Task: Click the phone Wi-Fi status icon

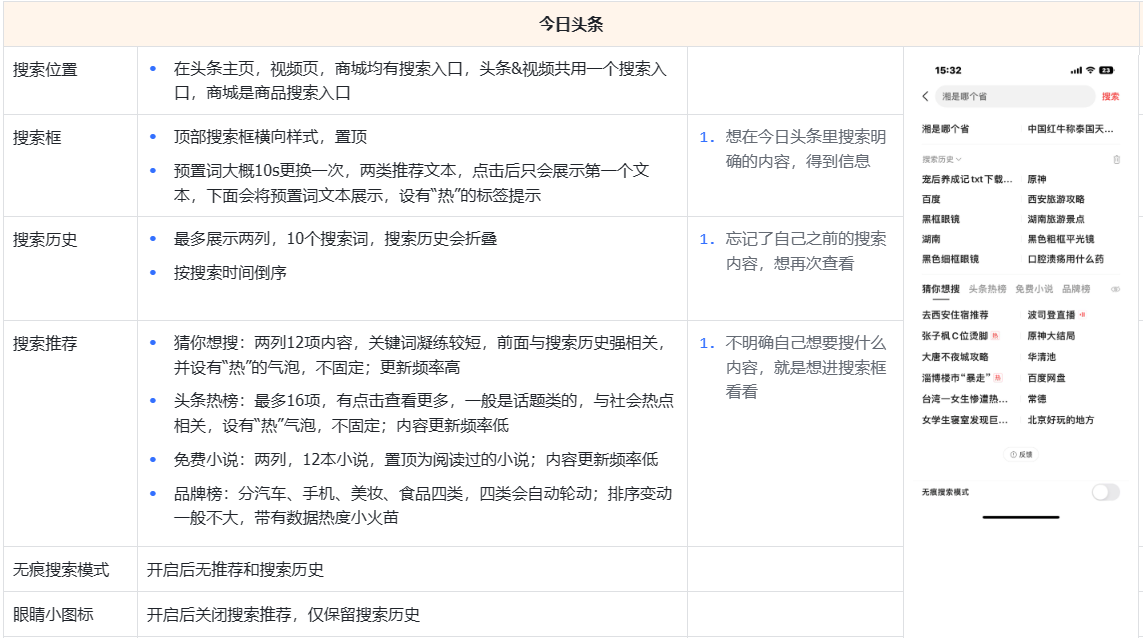Action: pos(1091,70)
